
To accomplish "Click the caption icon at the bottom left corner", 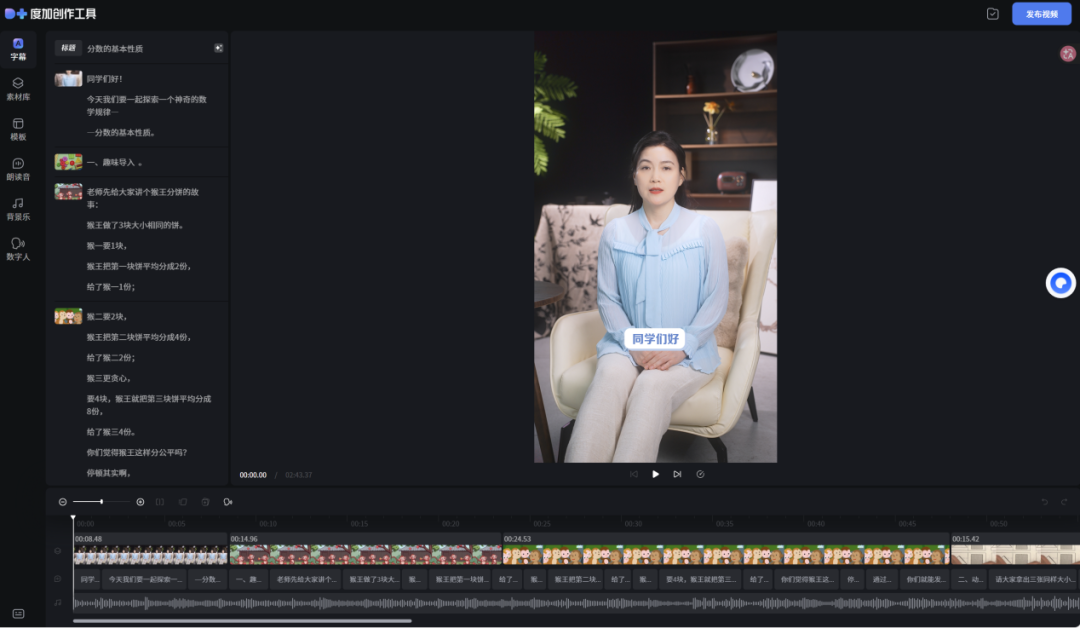I will click(19, 614).
